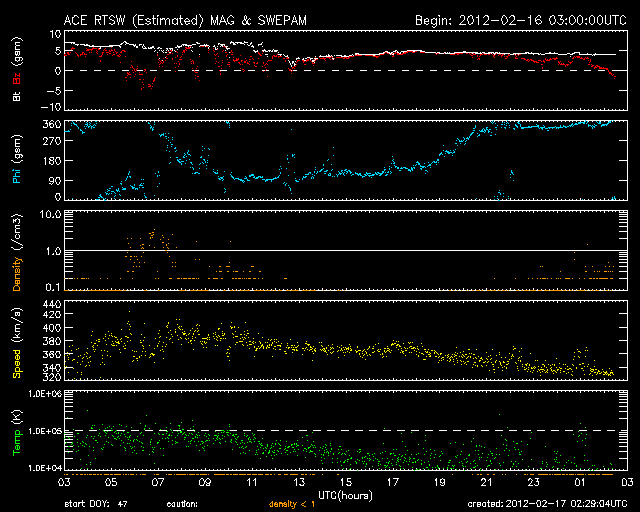Click the "340" tick on the Speed axis

(x=51, y=367)
